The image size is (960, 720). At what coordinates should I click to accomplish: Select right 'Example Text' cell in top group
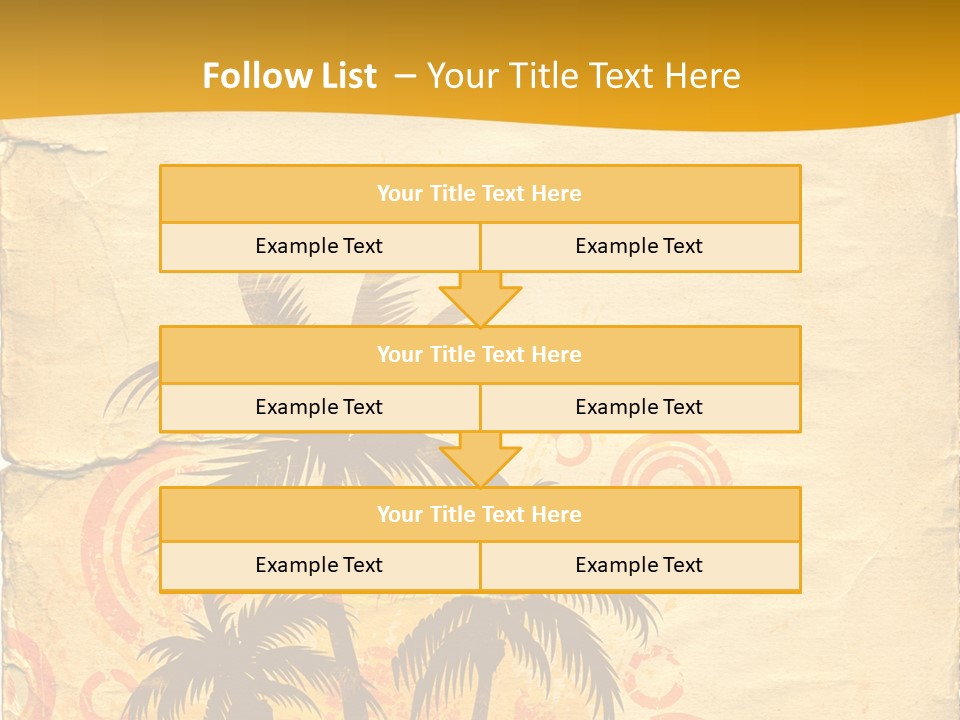[x=639, y=246]
